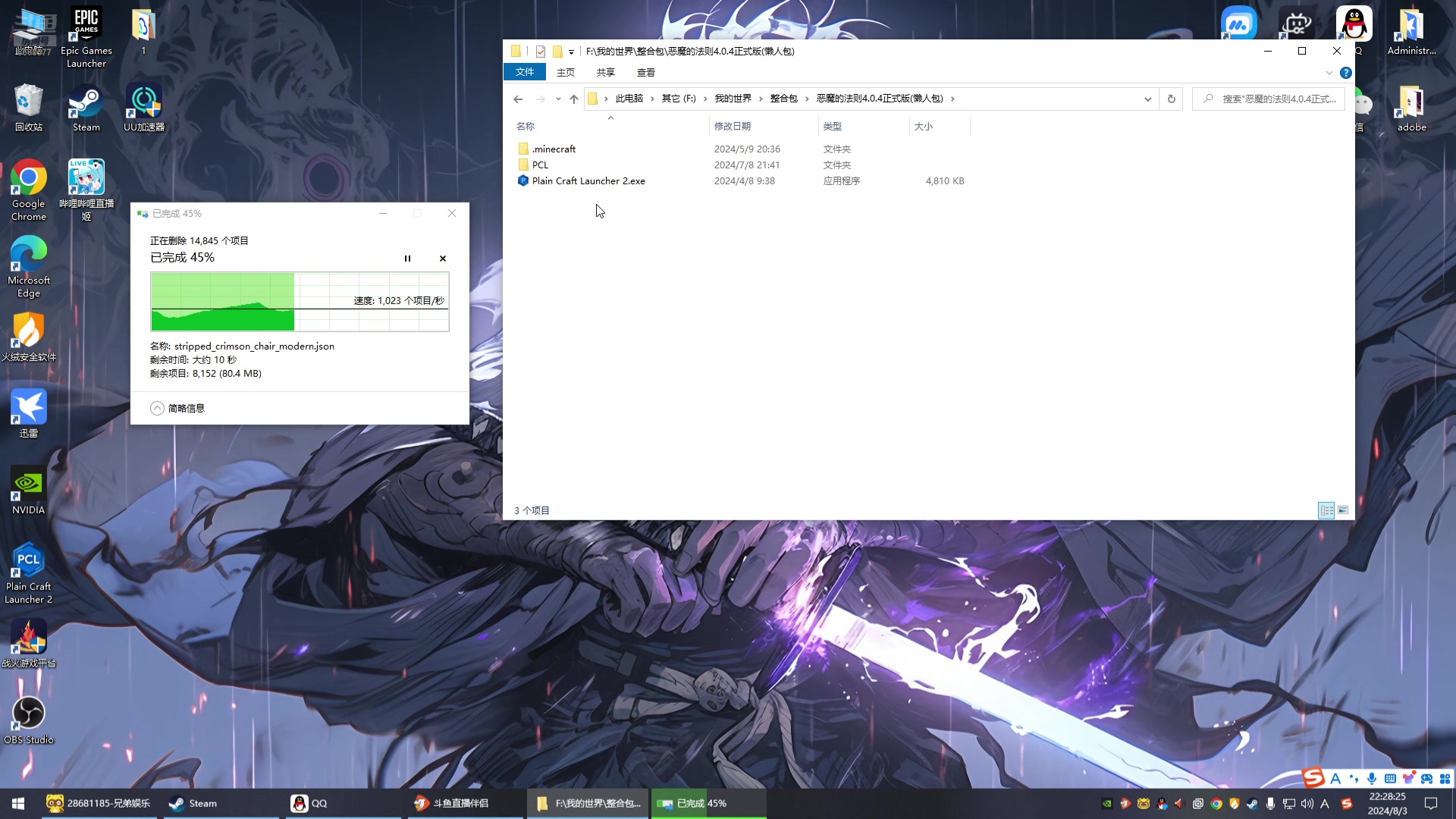Switch to the 主页 ribbon tab
Screen dimensions: 1456x819
[x=566, y=72]
